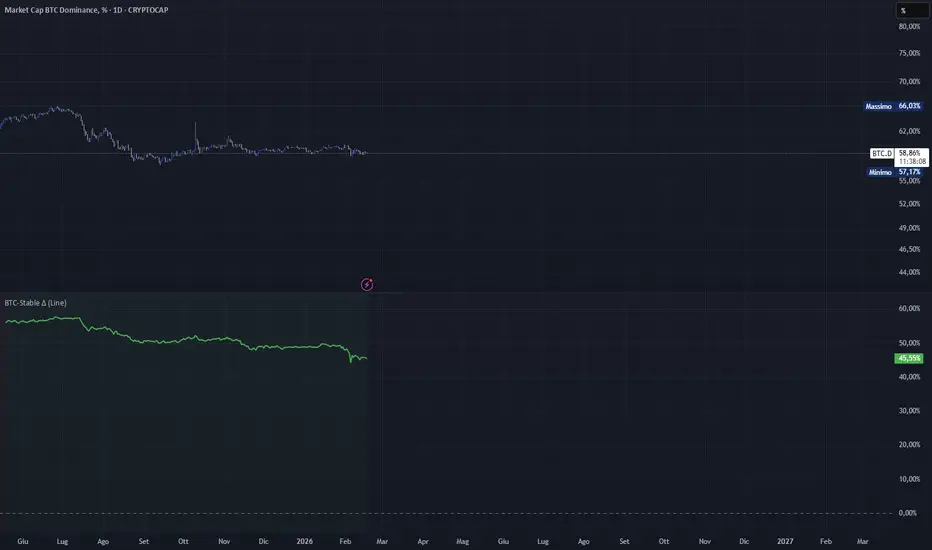Click the 70,00% label on price scale

[x=909, y=81]
